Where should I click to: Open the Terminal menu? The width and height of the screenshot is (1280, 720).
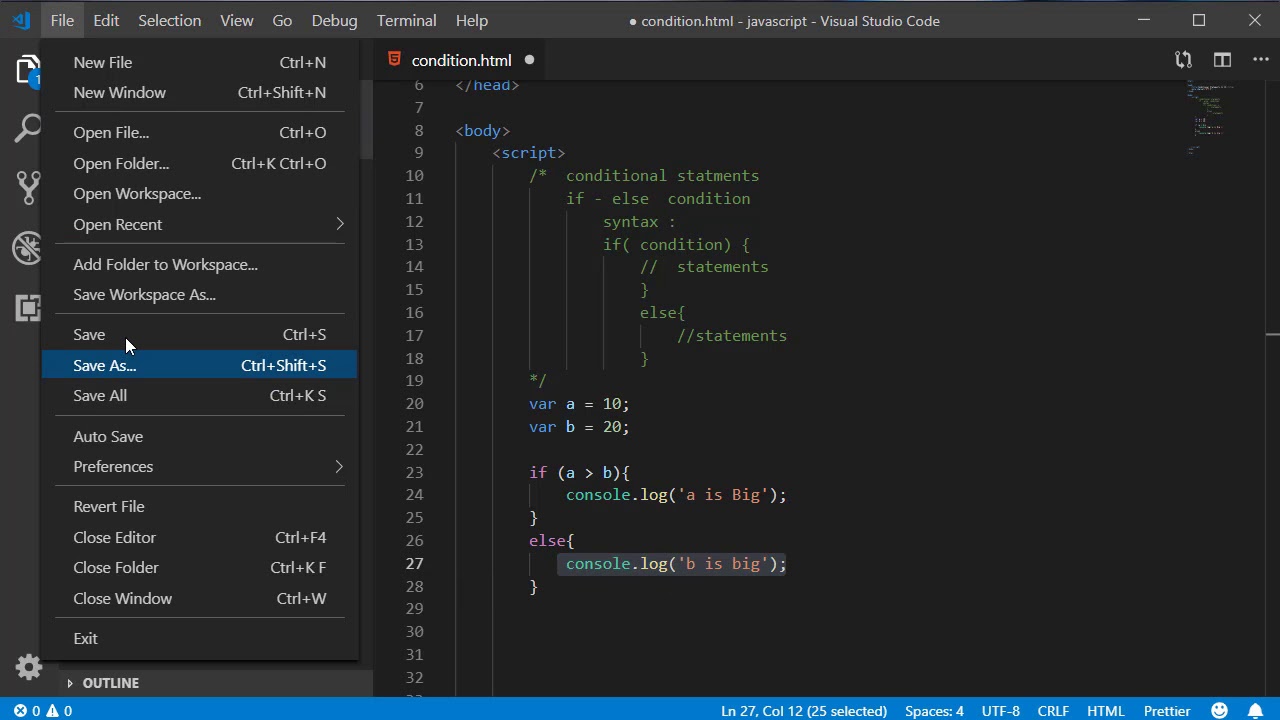coord(406,20)
